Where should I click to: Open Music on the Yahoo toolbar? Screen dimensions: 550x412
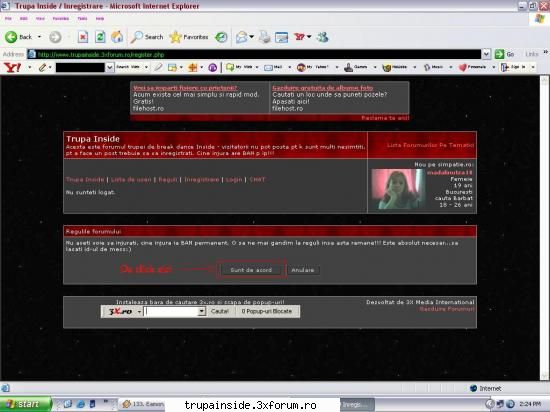pyautogui.click(x=434, y=67)
